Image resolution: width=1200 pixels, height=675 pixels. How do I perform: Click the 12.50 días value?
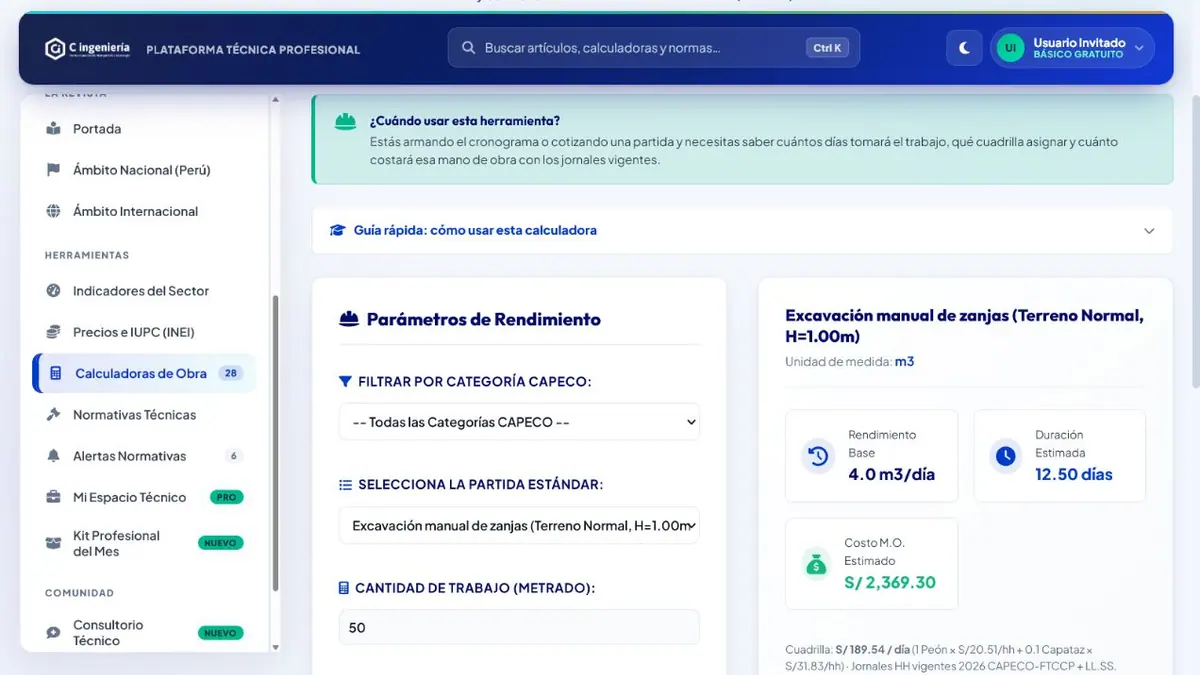1074,474
